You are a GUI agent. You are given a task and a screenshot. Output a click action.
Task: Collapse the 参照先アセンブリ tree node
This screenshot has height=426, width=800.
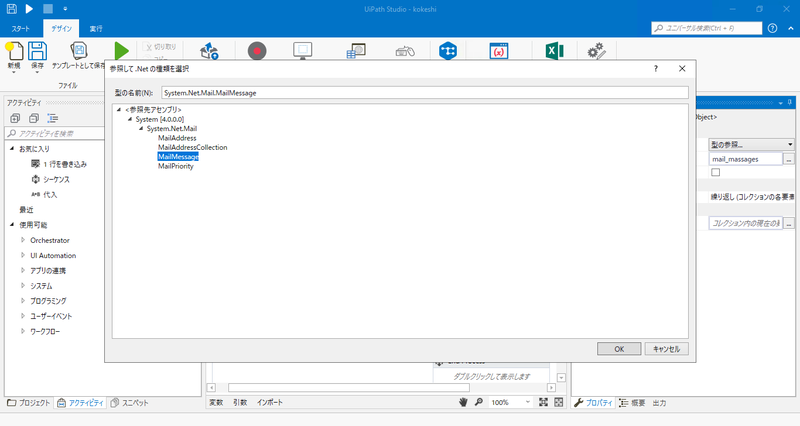pyautogui.click(x=118, y=109)
